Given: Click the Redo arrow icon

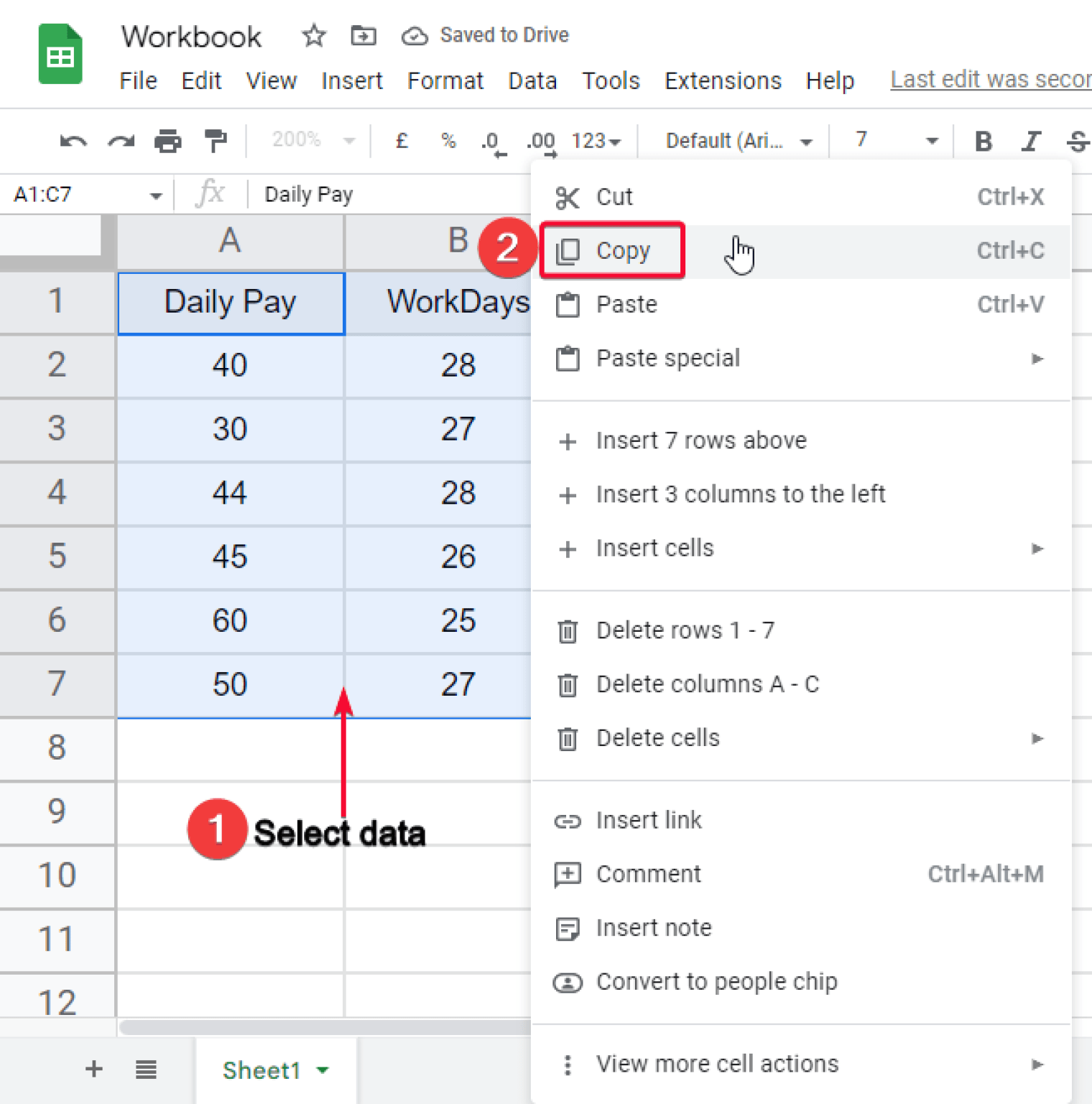Looking at the screenshot, I should click(x=121, y=141).
